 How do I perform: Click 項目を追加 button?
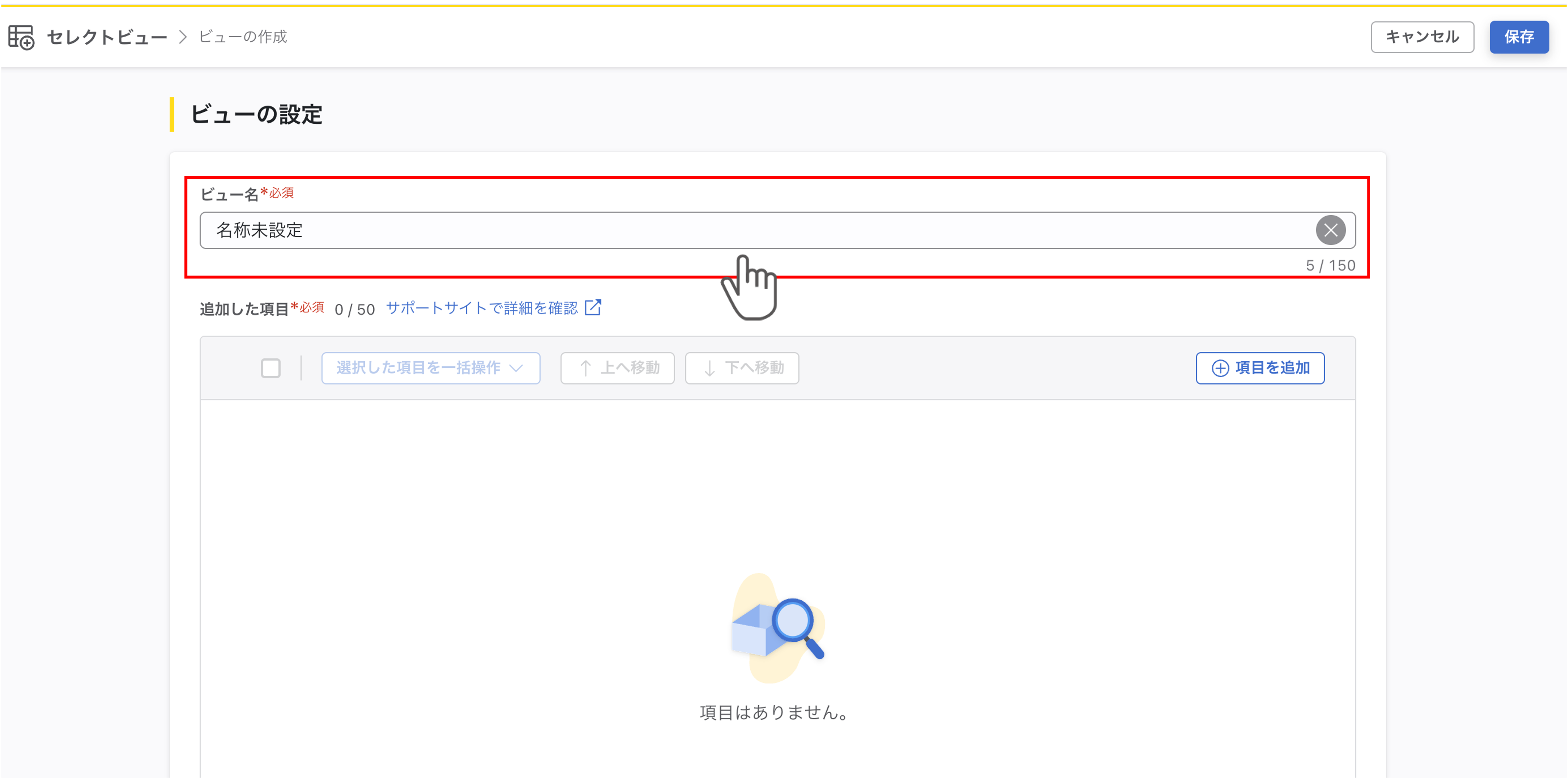[1260, 369]
